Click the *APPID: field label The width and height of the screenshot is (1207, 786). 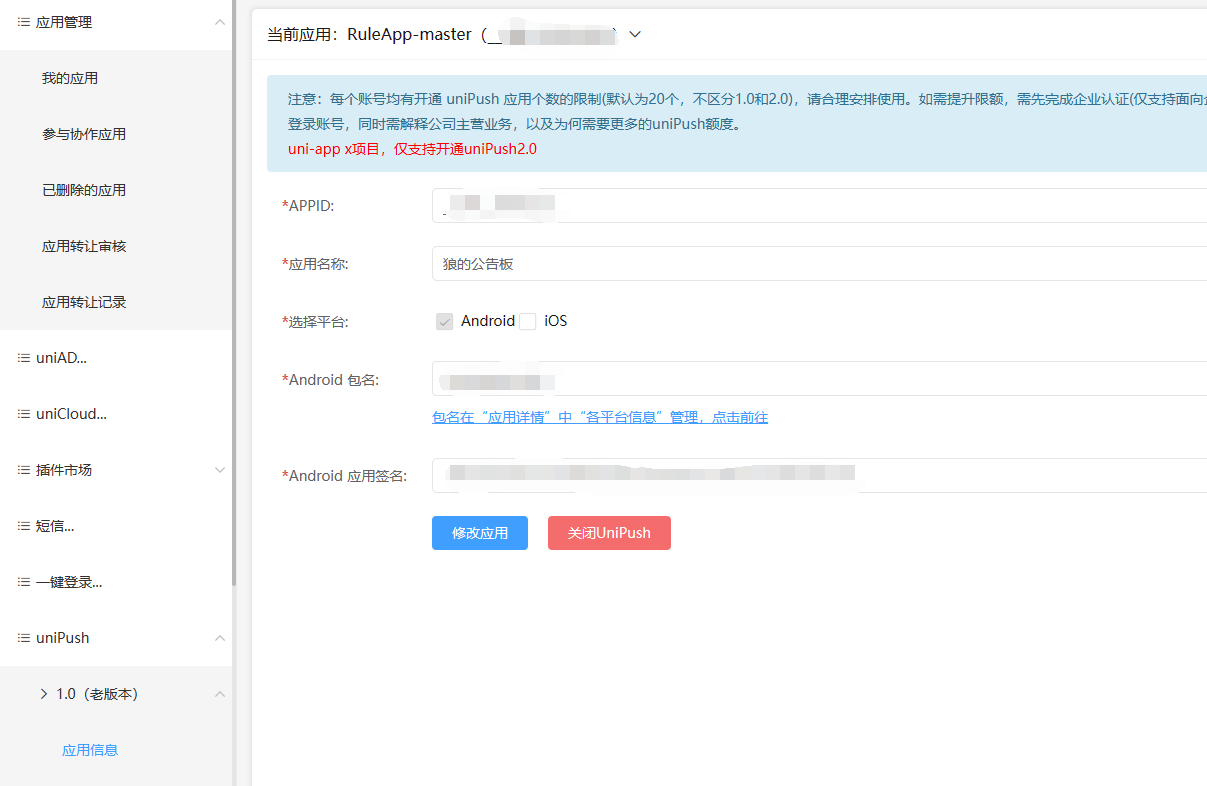pyautogui.click(x=308, y=206)
